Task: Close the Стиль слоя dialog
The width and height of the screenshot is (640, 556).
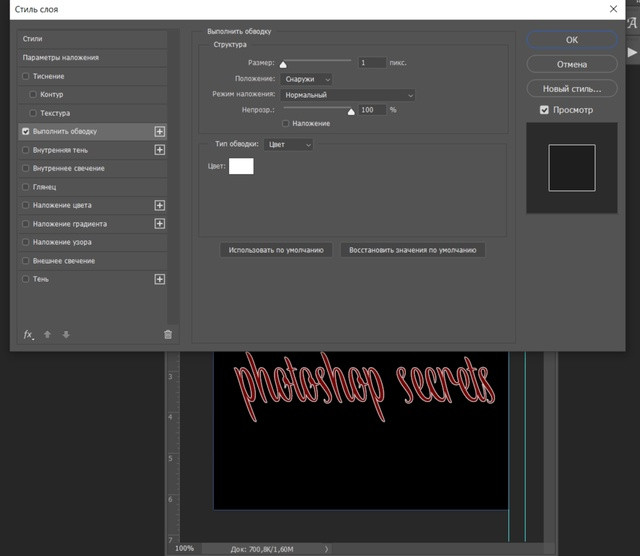Action: (613, 9)
